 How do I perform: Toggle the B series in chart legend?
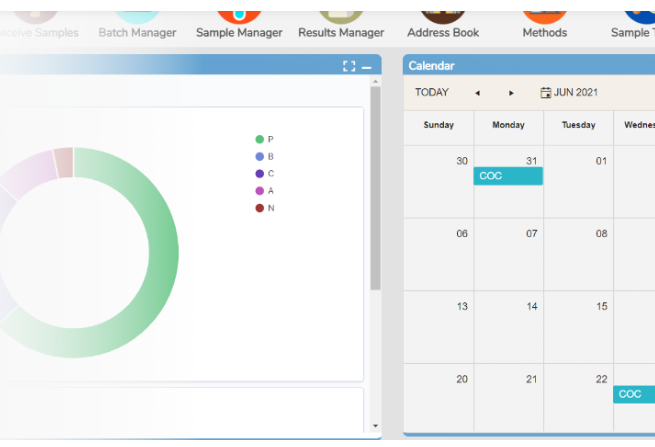tap(264, 156)
